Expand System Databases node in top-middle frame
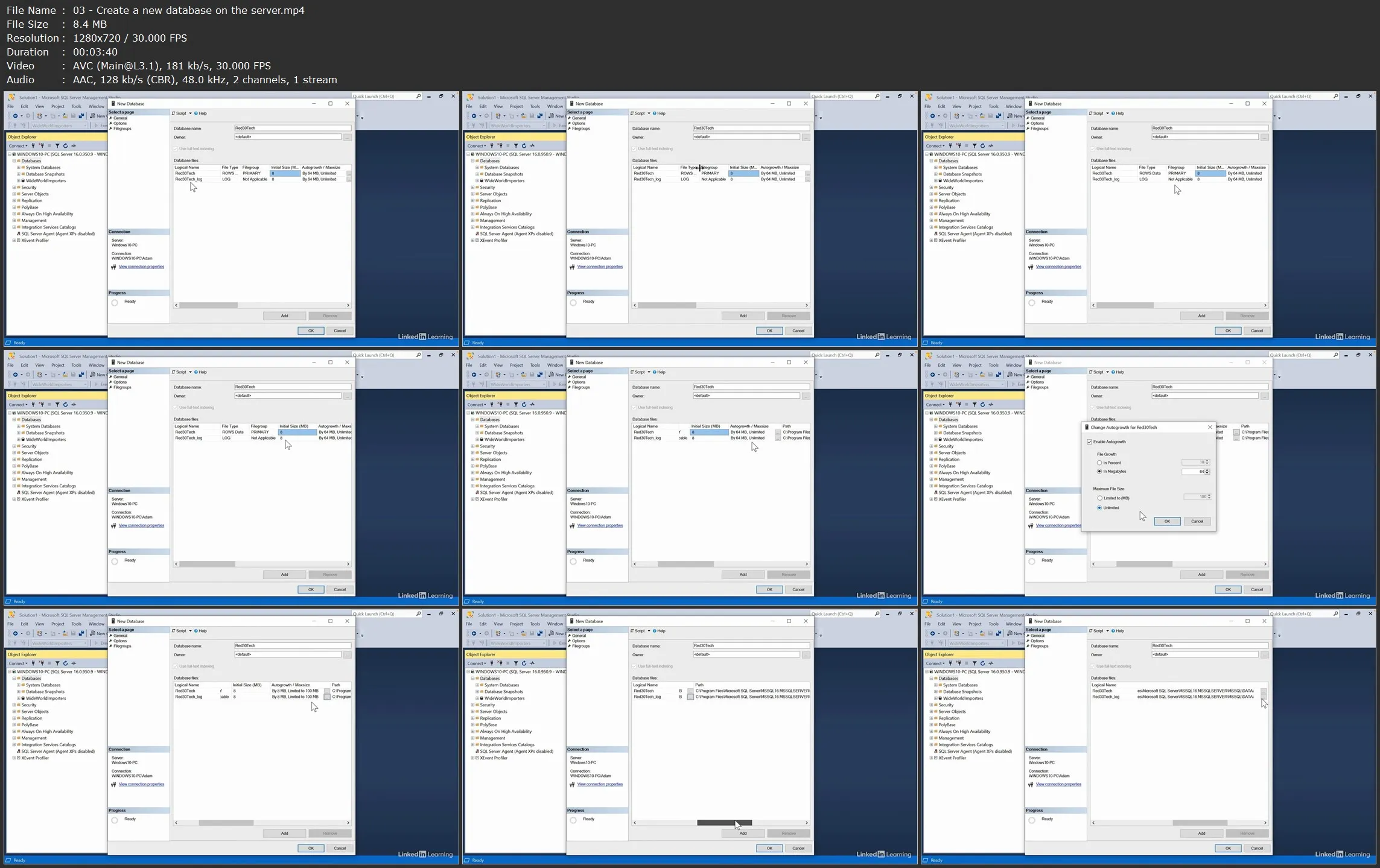This screenshot has width=1380, height=868. (x=477, y=168)
